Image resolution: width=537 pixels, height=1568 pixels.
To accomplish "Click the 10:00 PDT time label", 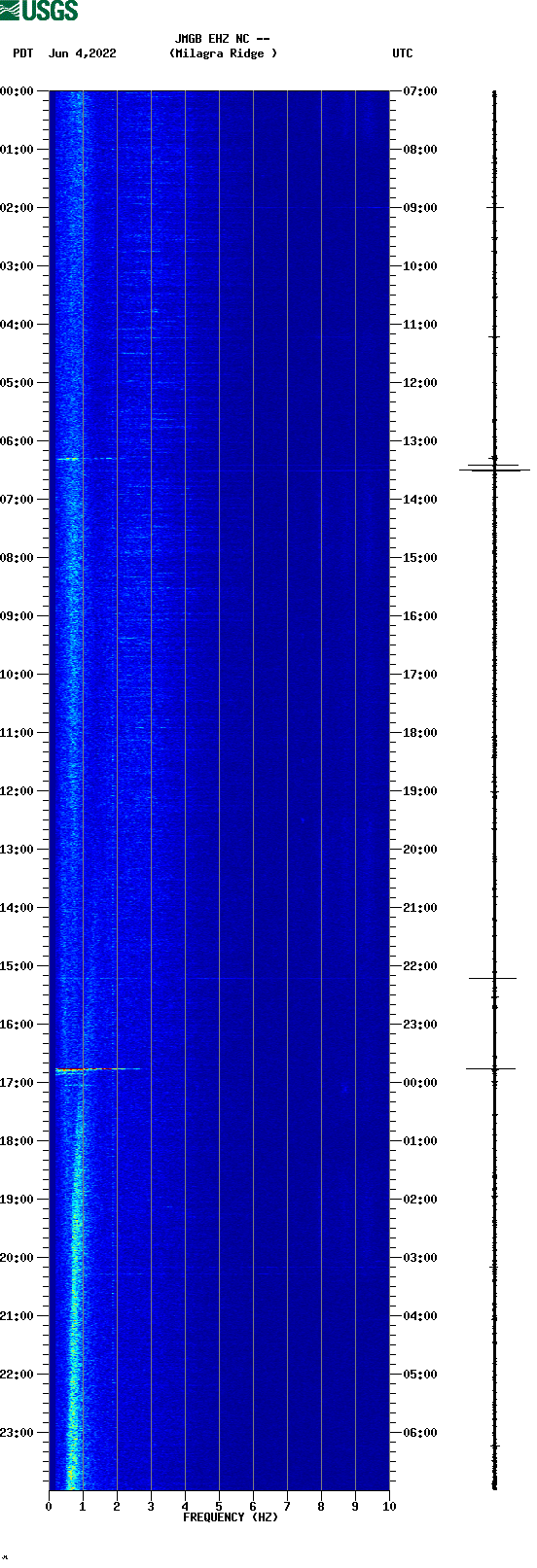I will tap(18, 675).
